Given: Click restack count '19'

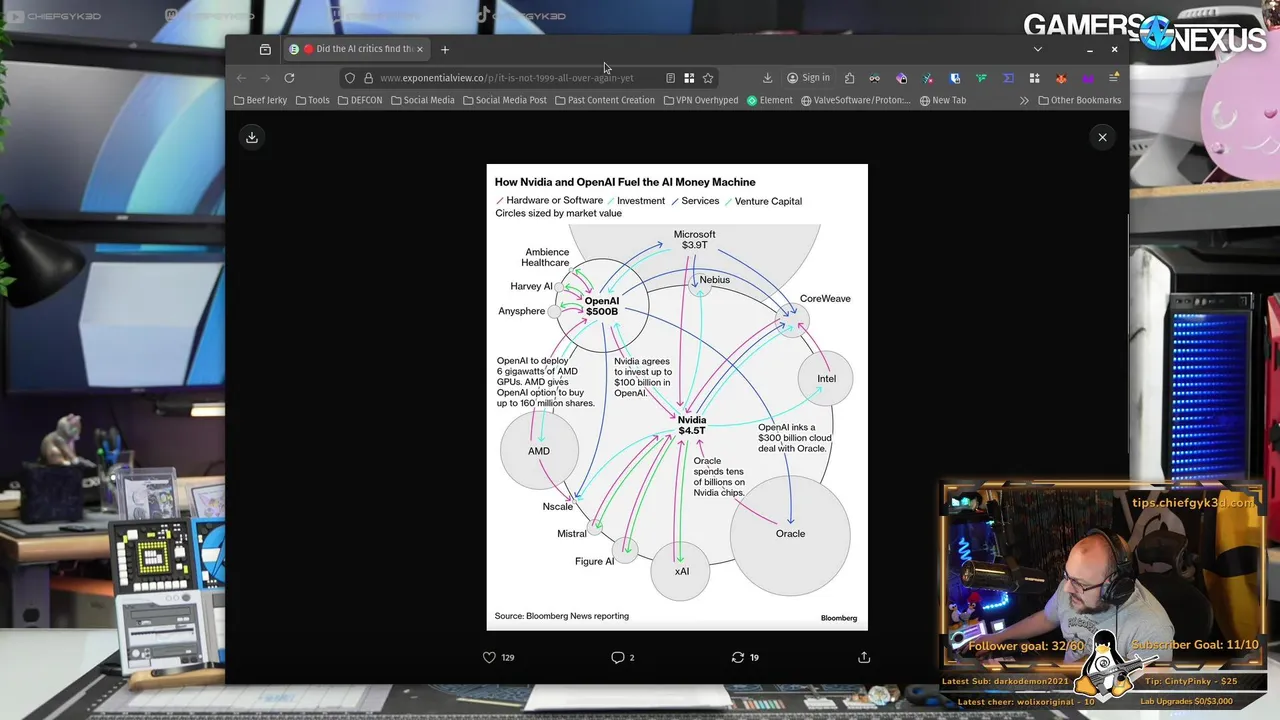Looking at the screenshot, I should (x=754, y=657).
